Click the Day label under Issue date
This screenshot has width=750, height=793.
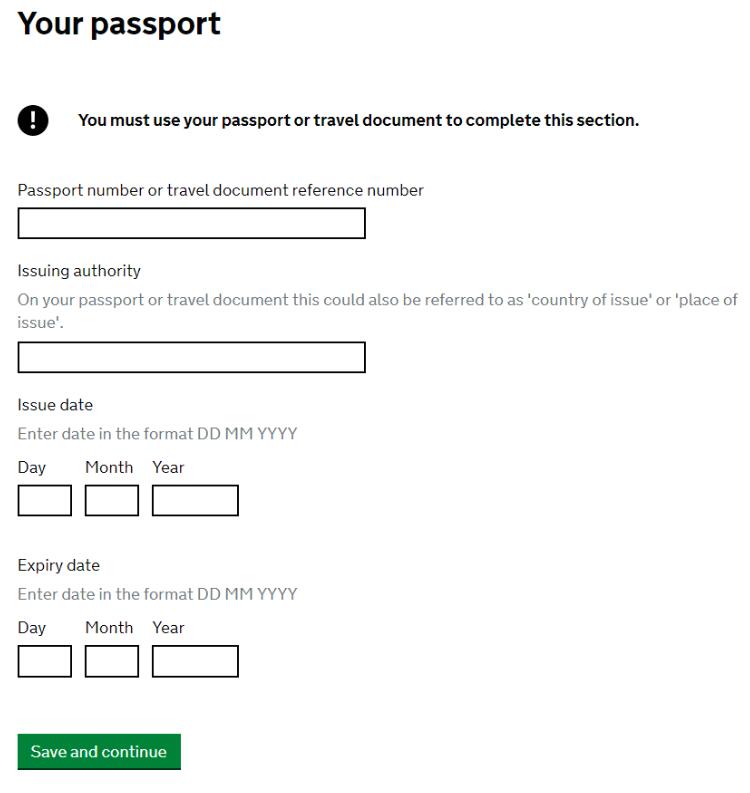(32, 467)
